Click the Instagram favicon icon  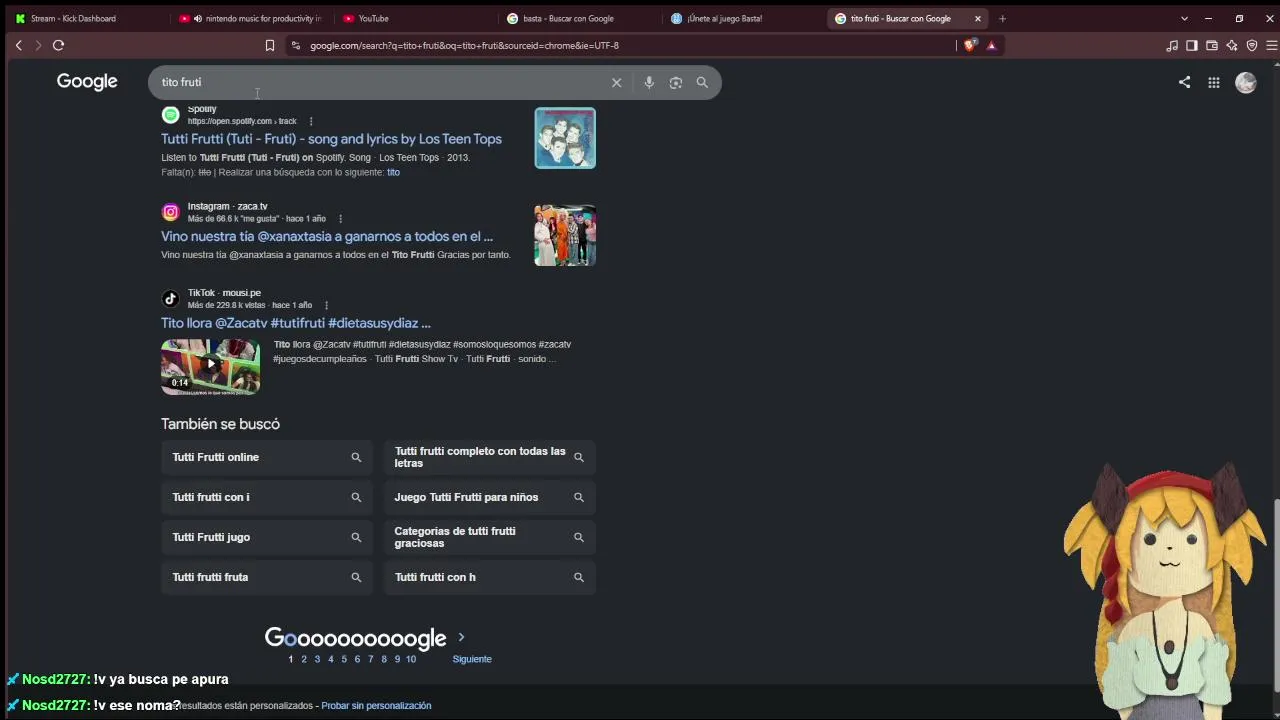(170, 212)
